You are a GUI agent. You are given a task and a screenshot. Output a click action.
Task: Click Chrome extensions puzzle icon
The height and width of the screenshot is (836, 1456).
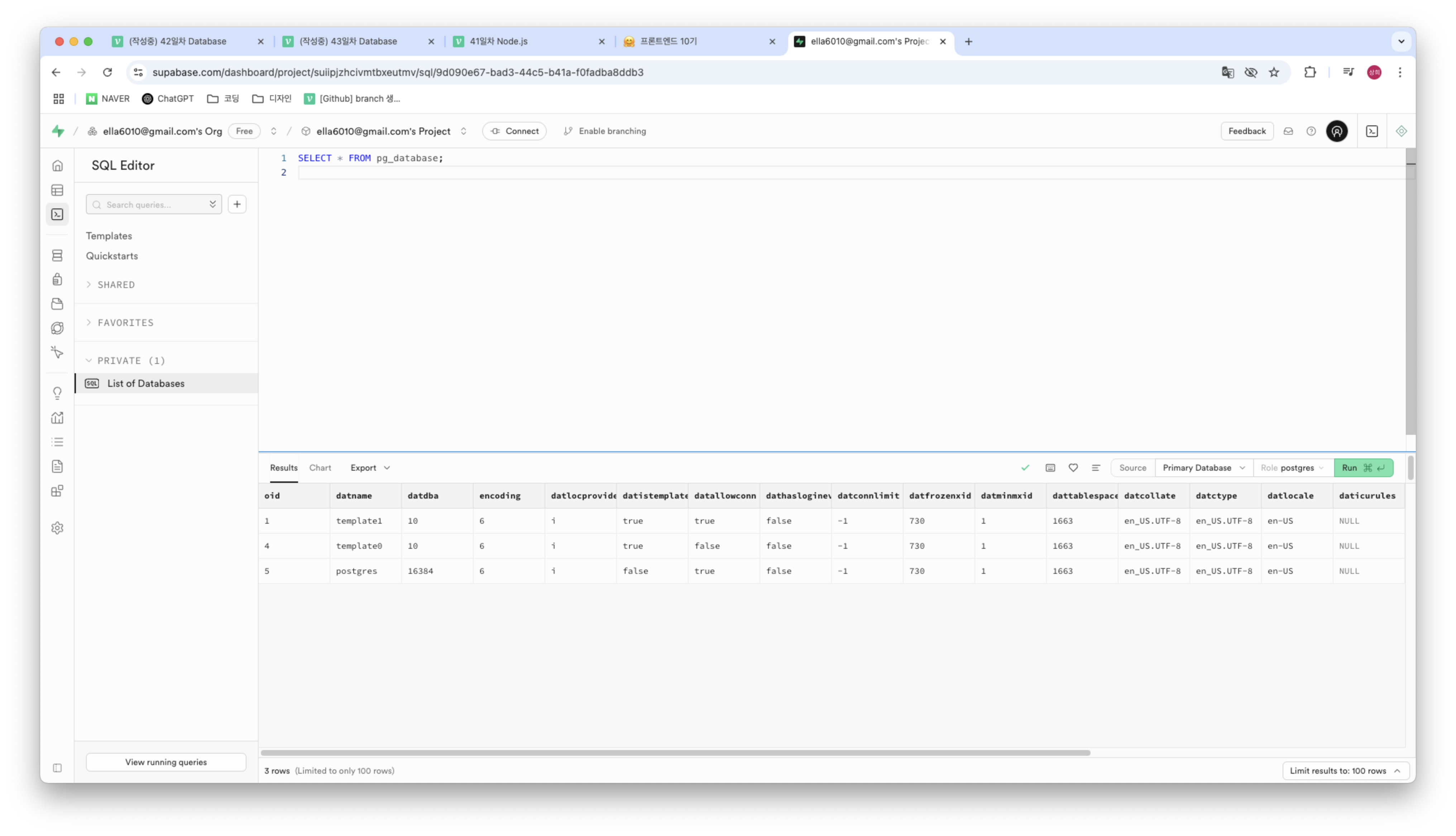[1309, 72]
